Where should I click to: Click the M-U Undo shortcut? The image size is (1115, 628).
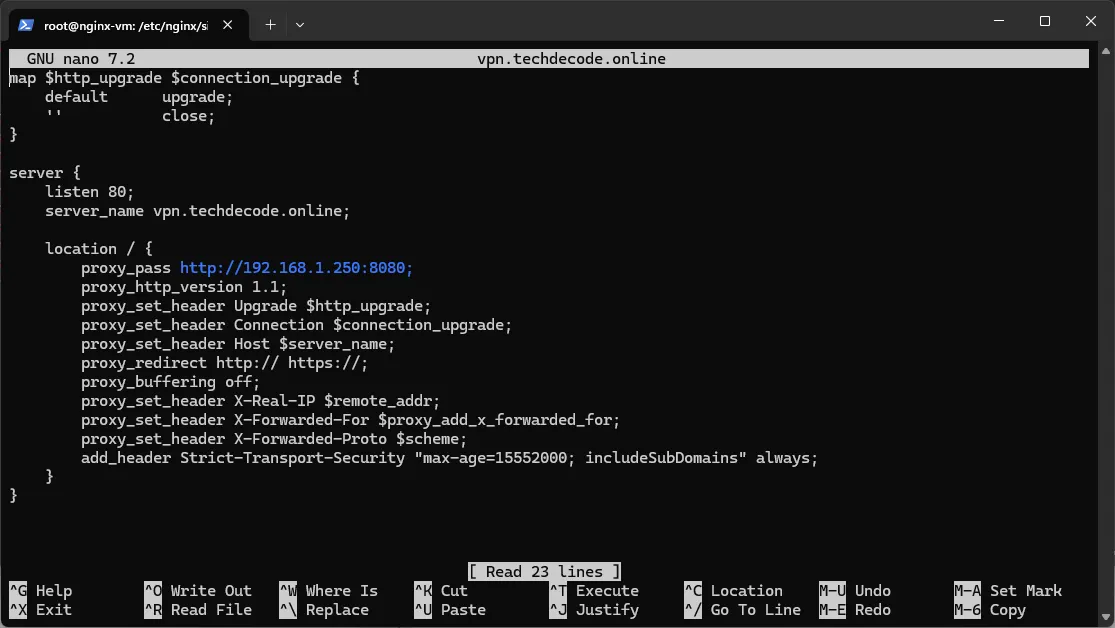click(855, 590)
